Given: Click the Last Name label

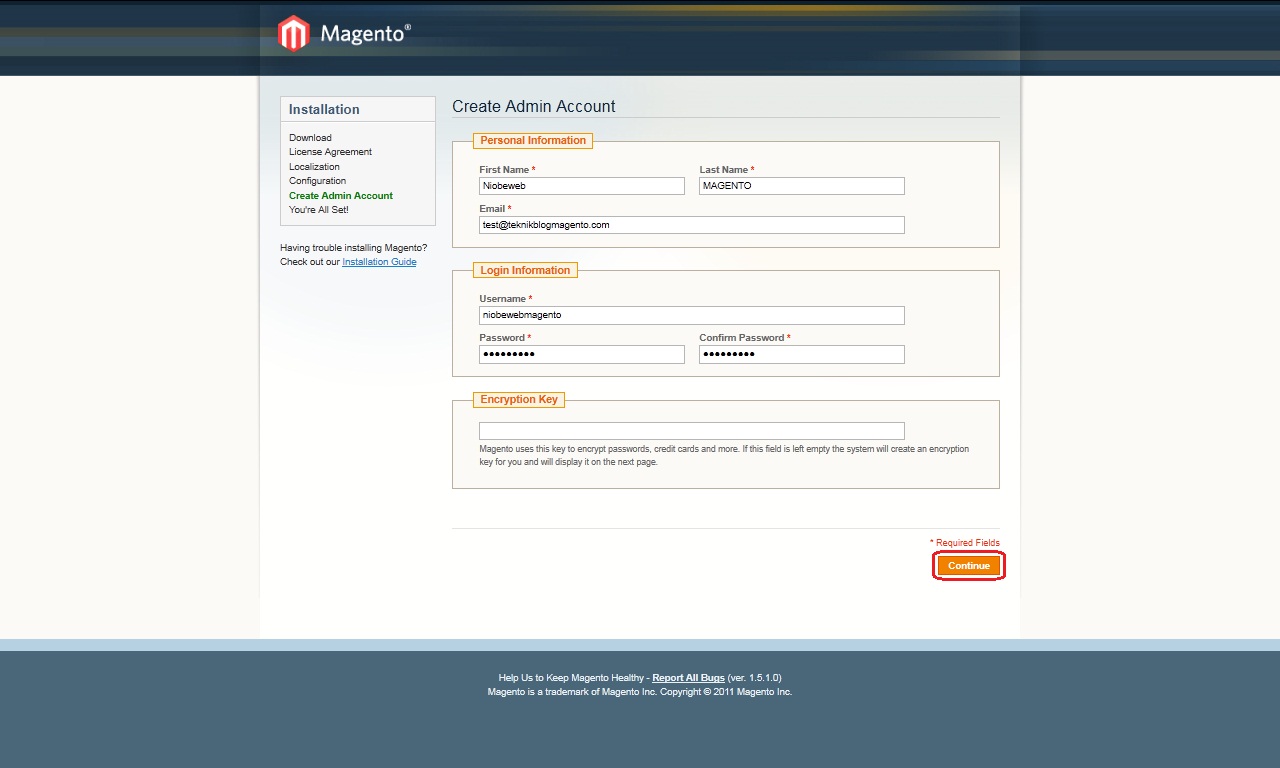Looking at the screenshot, I should click(727, 170).
